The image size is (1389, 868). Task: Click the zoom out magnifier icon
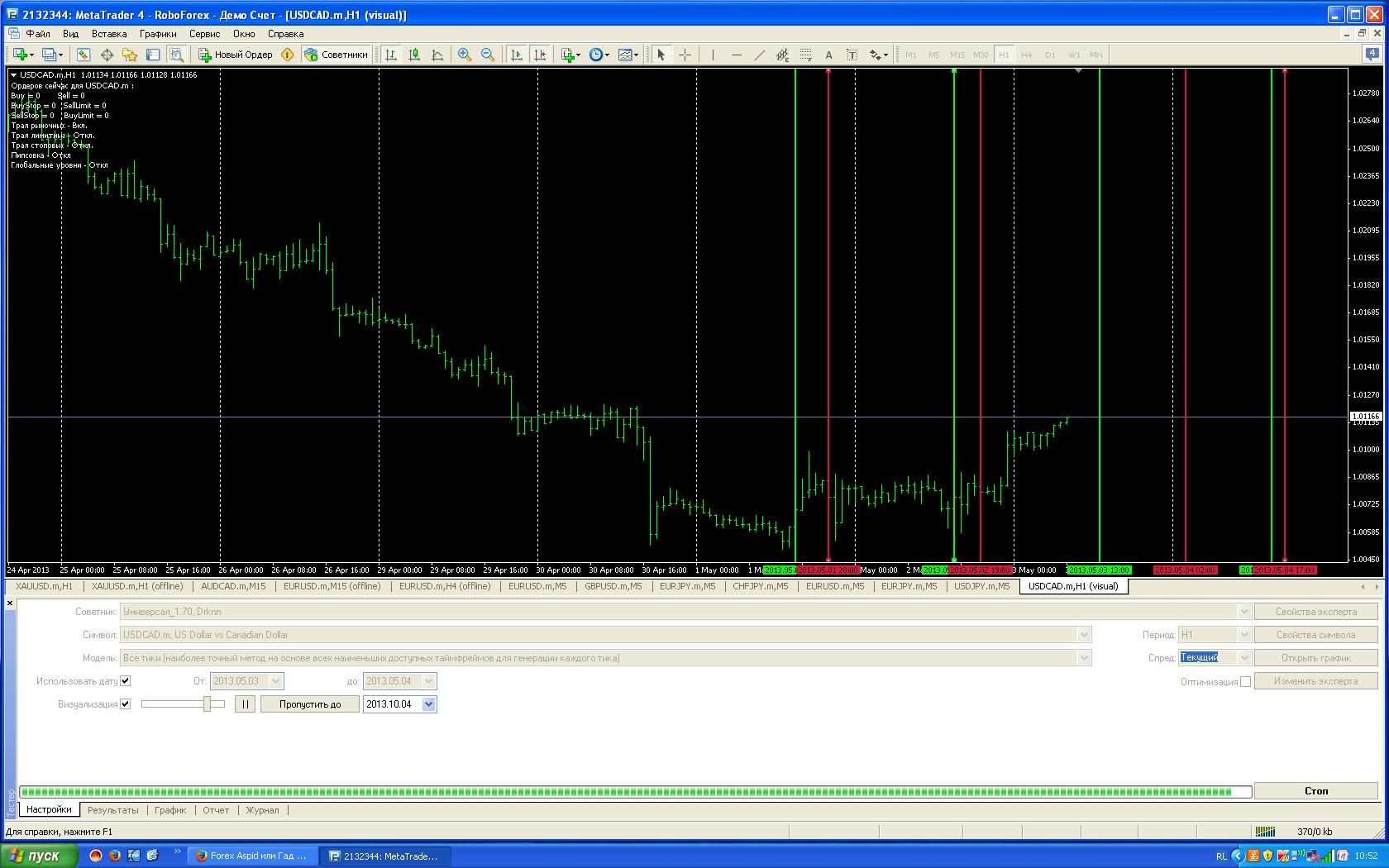coord(488,55)
